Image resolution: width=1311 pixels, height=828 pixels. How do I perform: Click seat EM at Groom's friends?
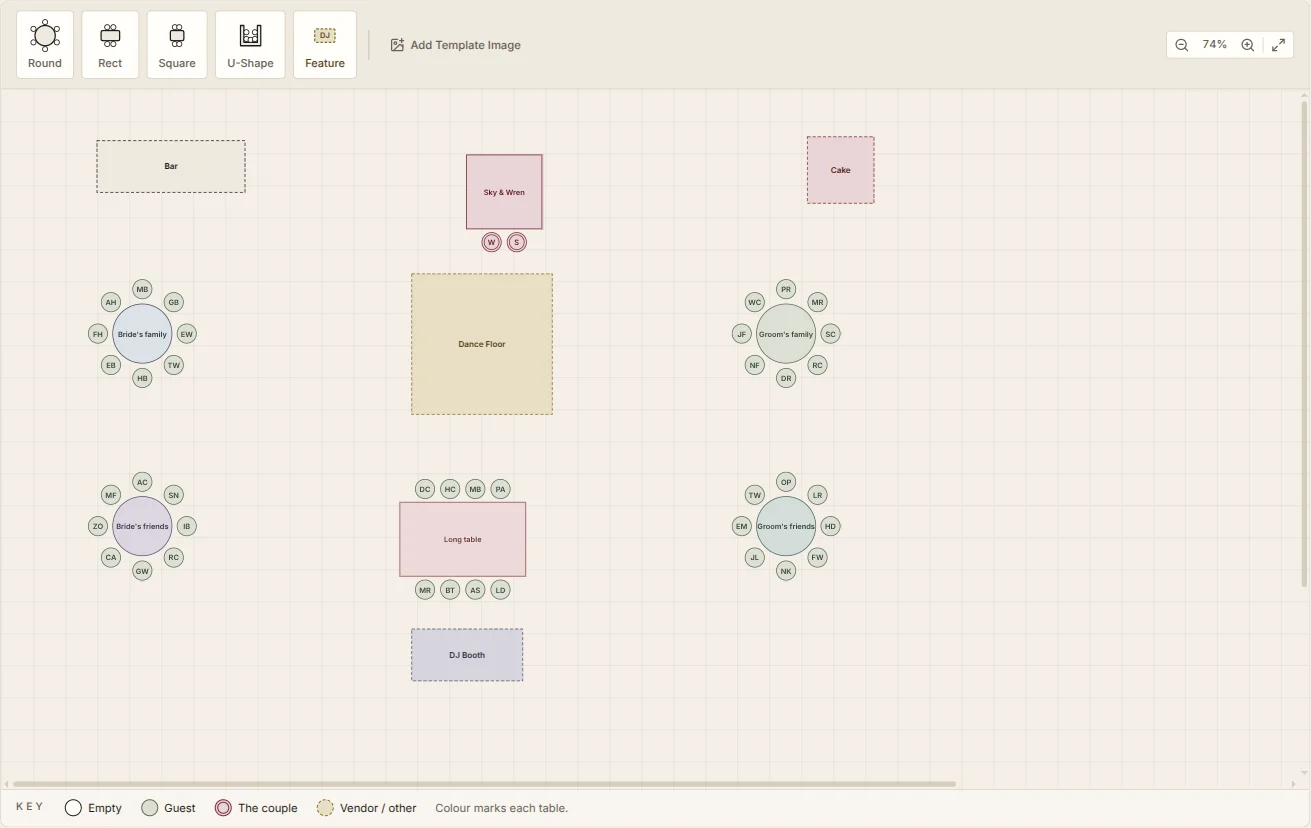(742, 526)
